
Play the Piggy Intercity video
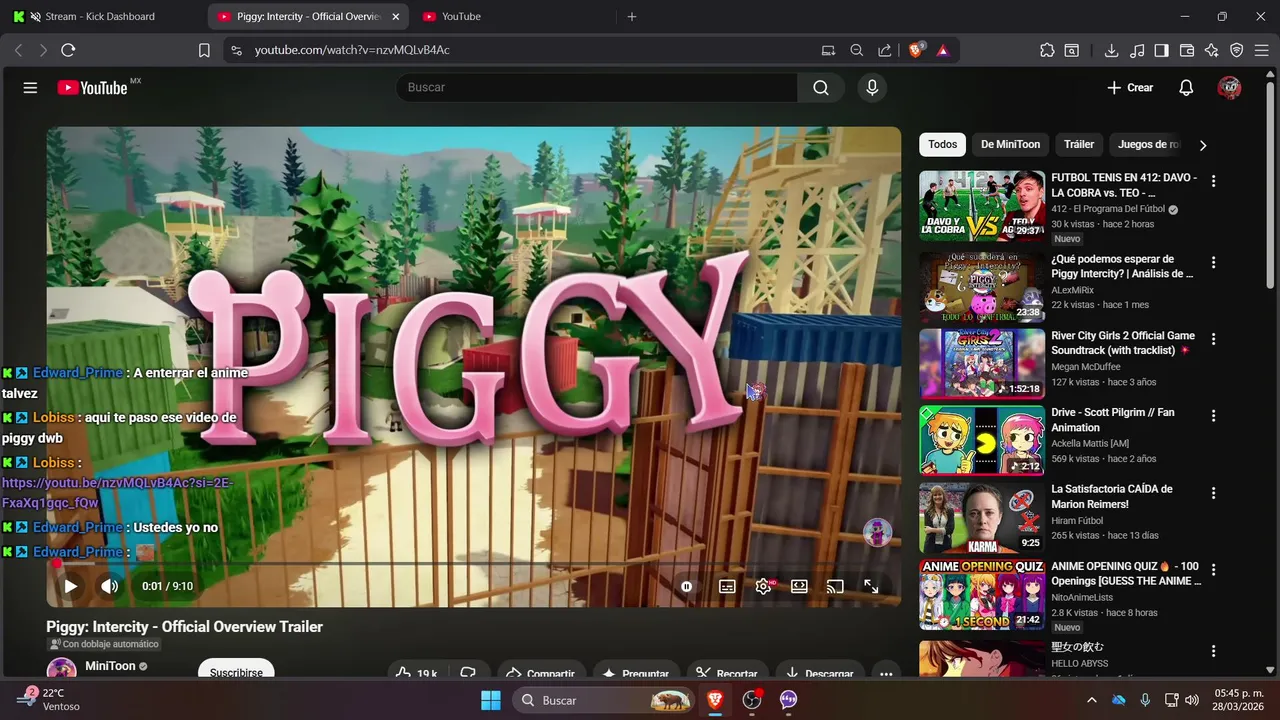click(70, 587)
